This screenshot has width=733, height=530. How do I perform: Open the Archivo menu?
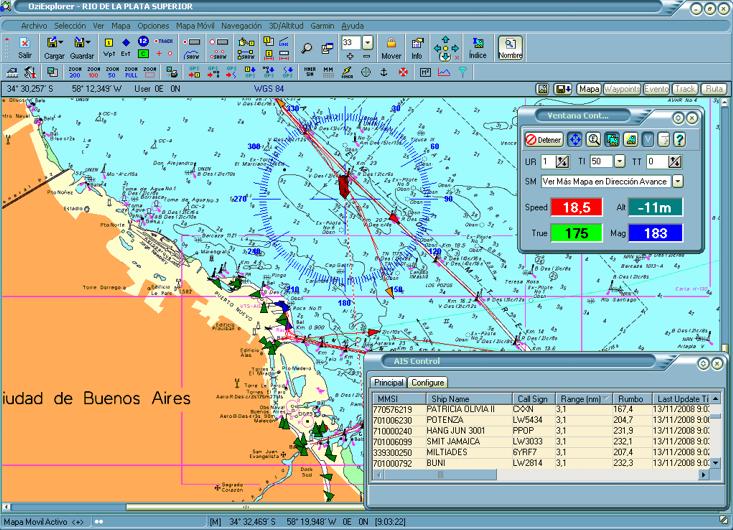click(34, 26)
